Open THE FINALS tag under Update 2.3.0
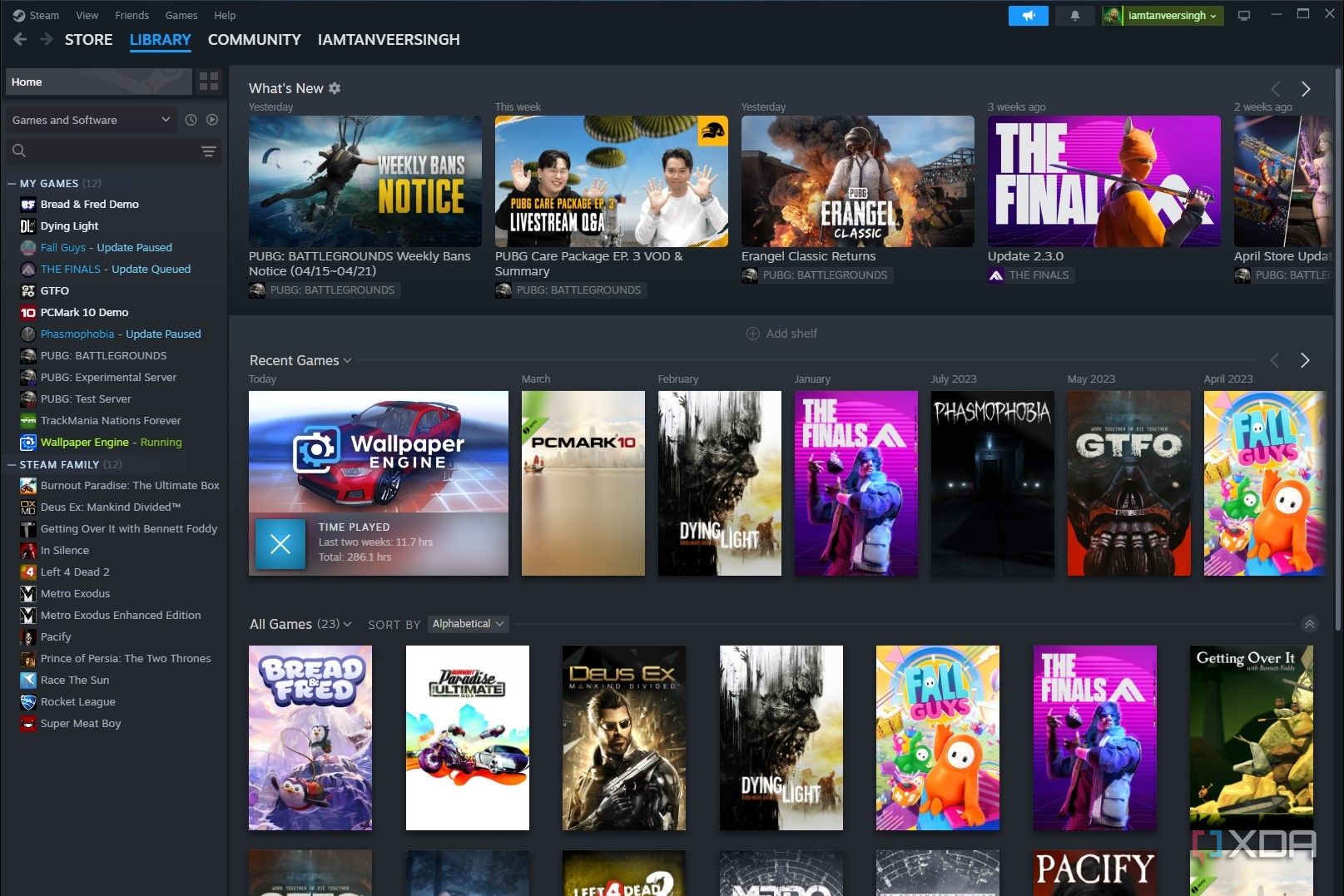The width and height of the screenshot is (1344, 896). (1030, 275)
